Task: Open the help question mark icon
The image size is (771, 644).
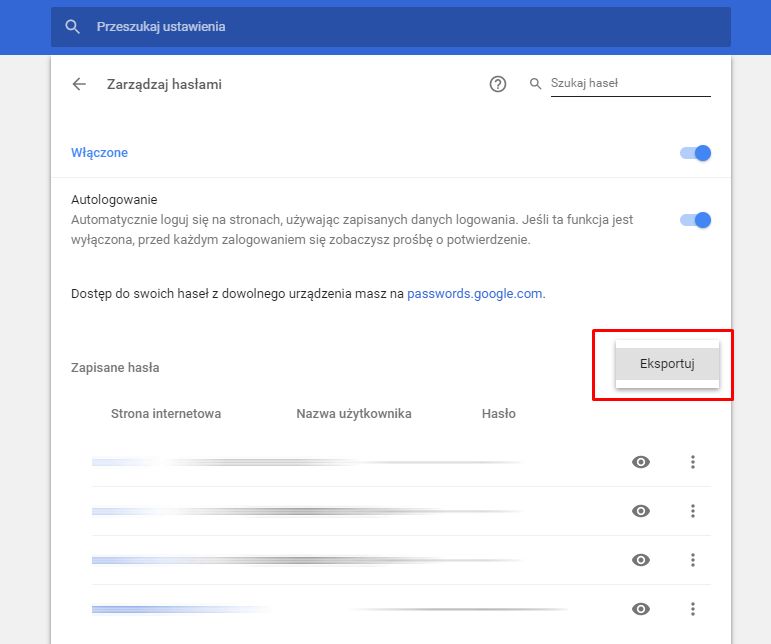Action: 498,84
